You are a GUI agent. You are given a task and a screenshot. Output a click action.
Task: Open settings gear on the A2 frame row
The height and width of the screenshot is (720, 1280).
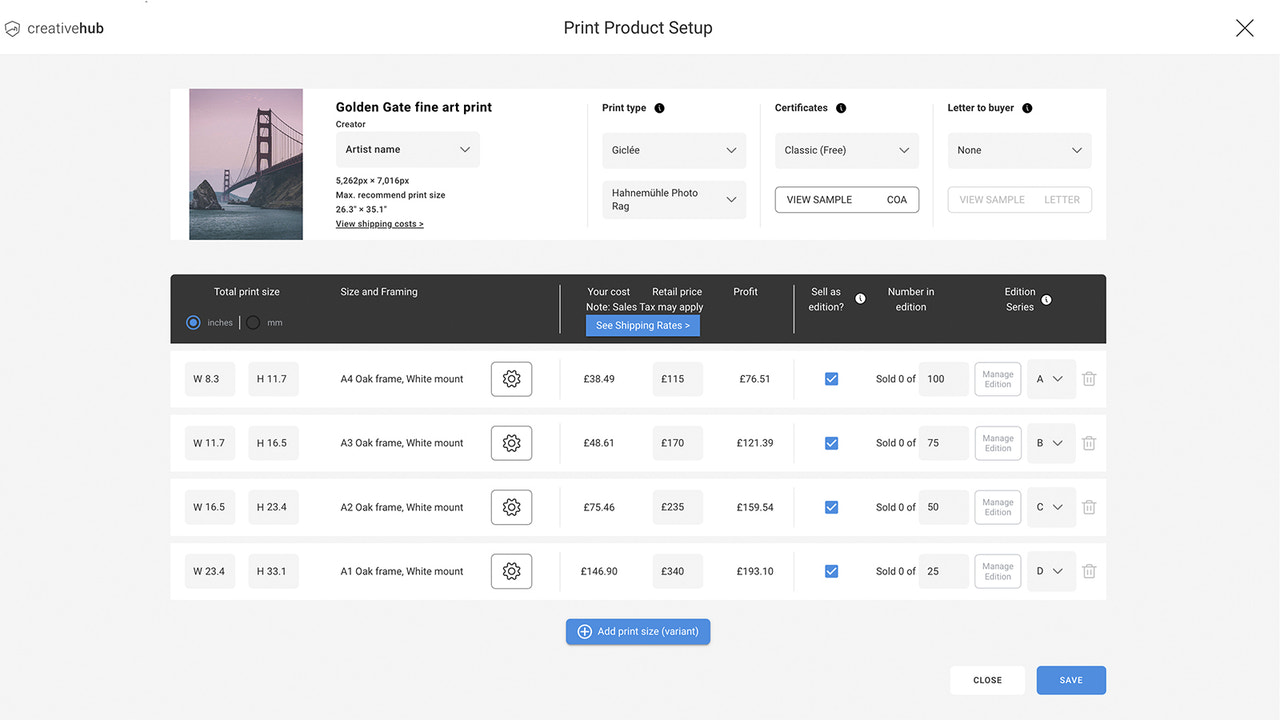tap(511, 507)
